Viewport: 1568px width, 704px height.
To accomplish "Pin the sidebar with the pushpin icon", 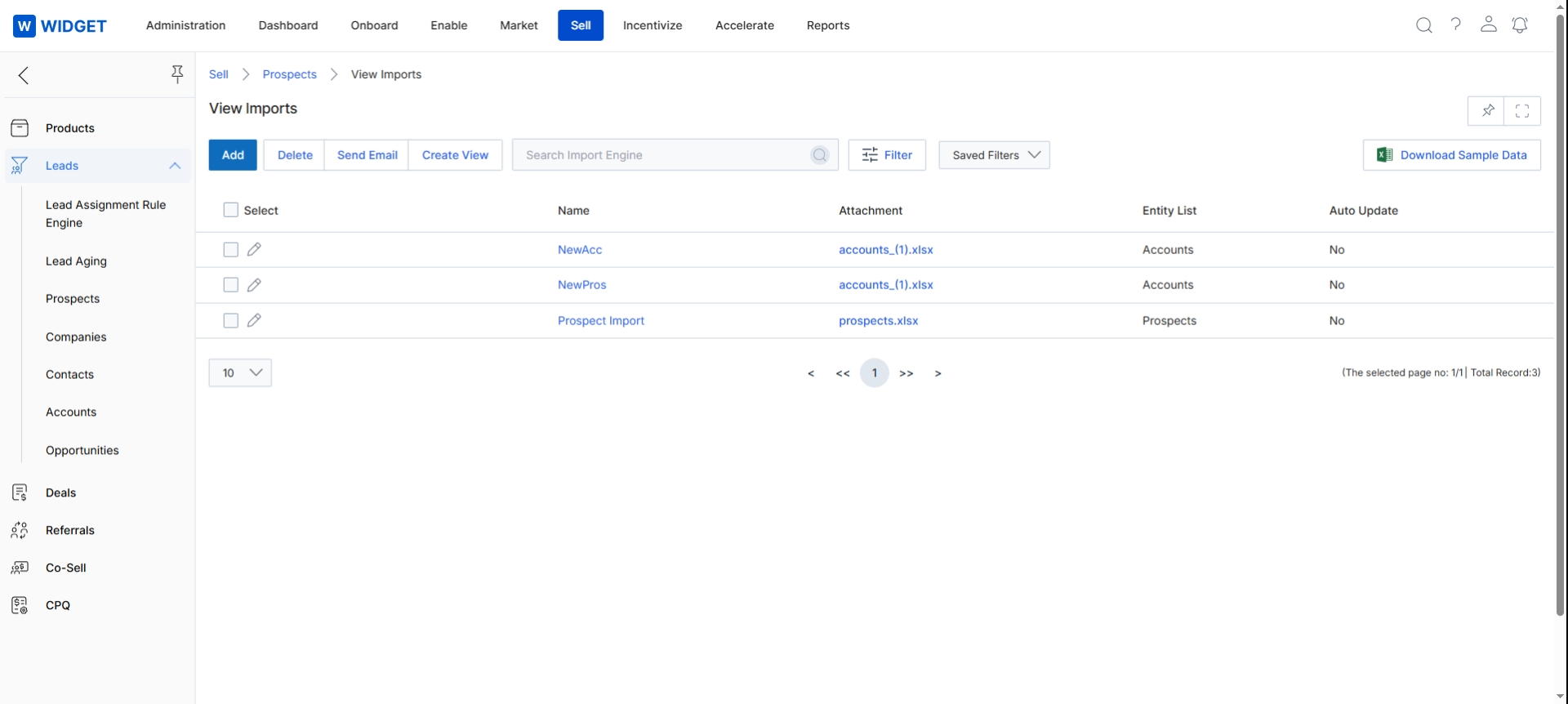I will (177, 75).
